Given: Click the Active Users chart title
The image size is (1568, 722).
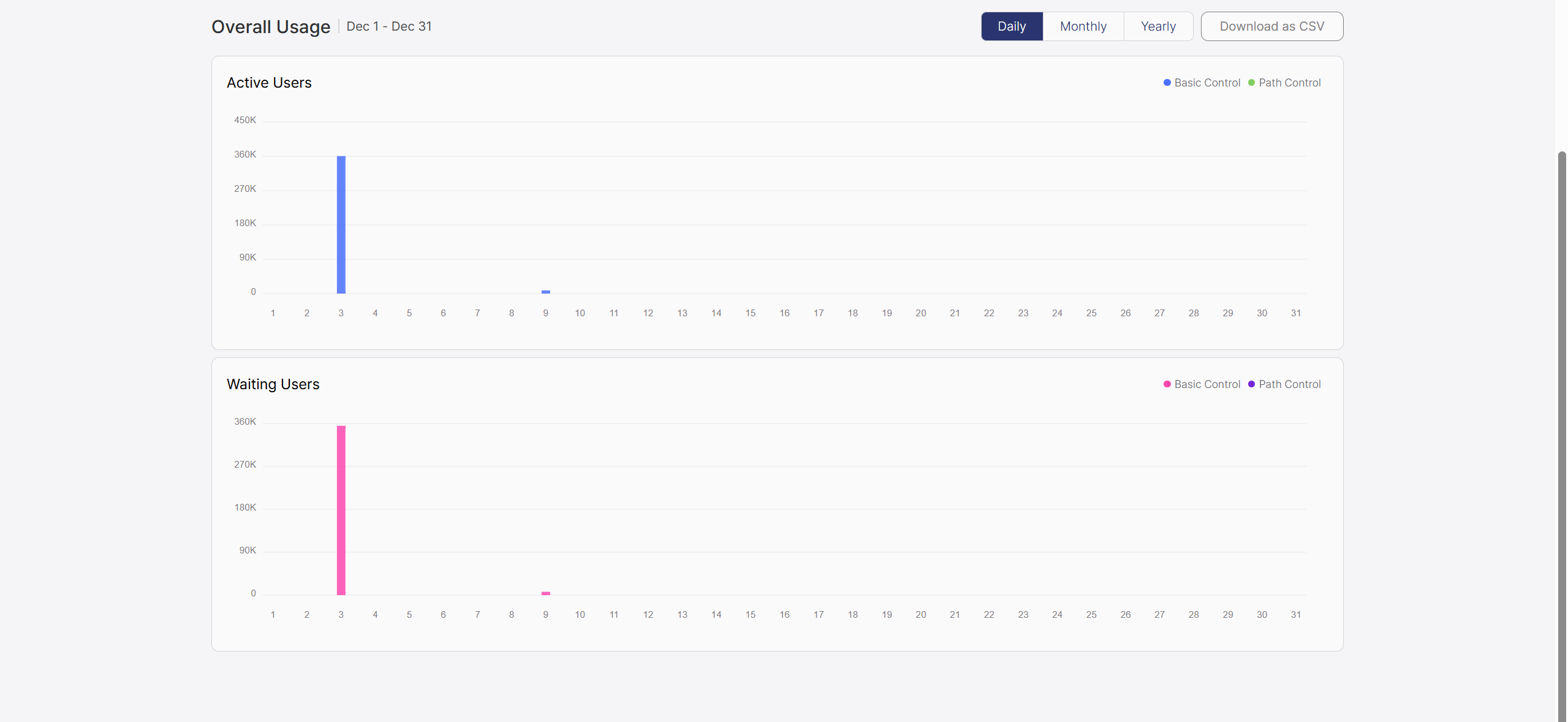Looking at the screenshot, I should pyautogui.click(x=269, y=83).
